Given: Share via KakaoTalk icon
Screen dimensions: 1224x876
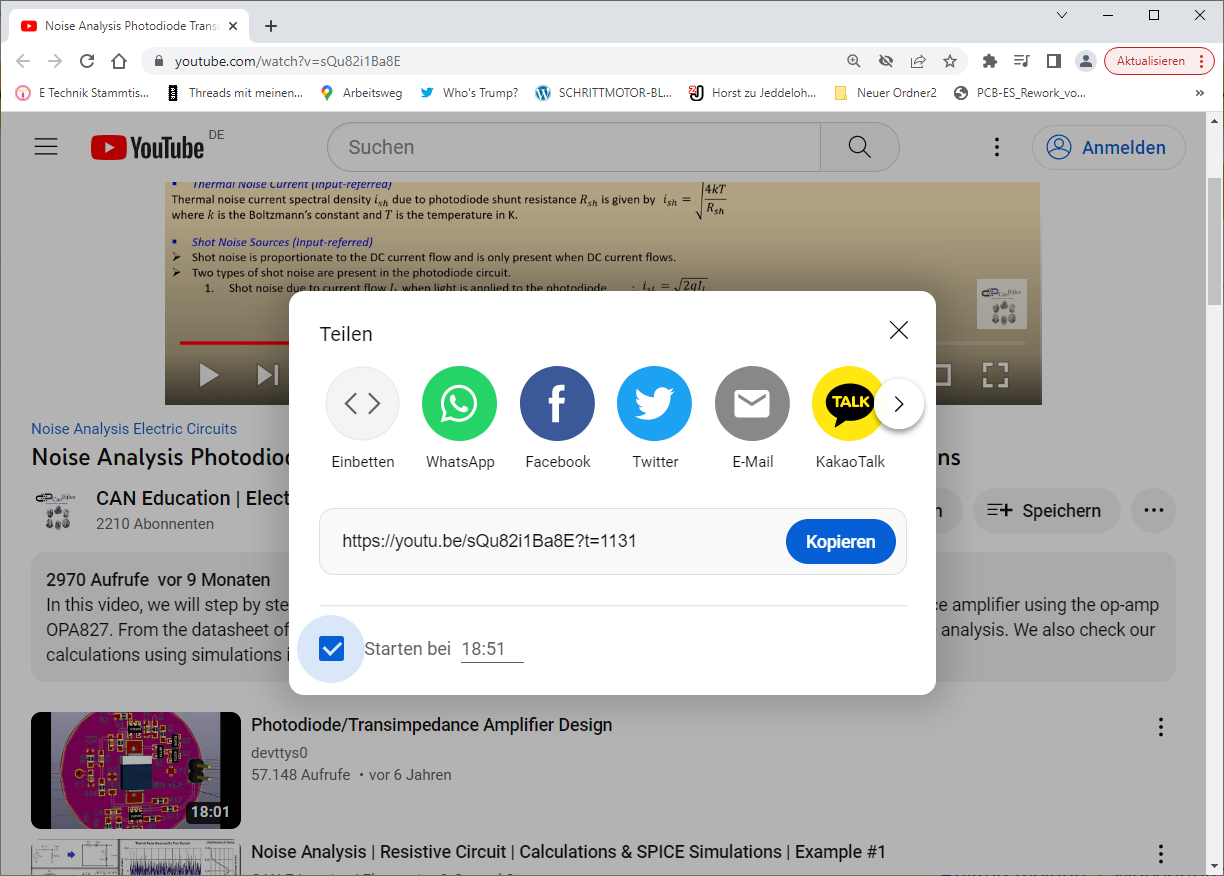Looking at the screenshot, I should (849, 404).
